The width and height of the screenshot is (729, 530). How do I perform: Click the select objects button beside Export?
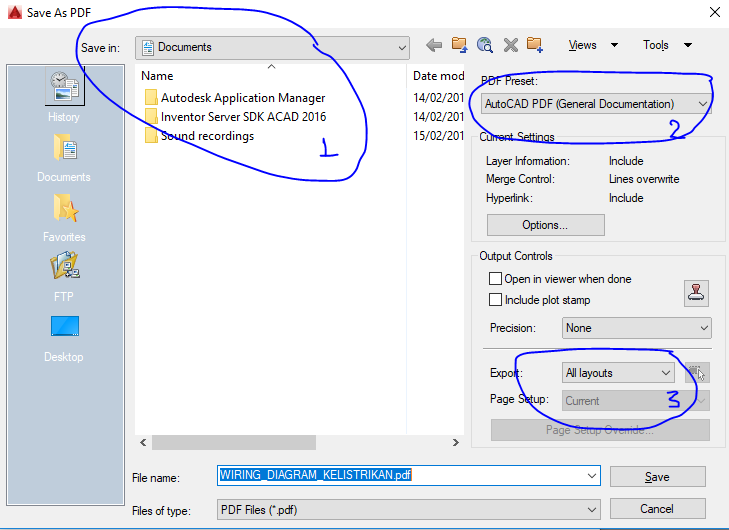(697, 372)
